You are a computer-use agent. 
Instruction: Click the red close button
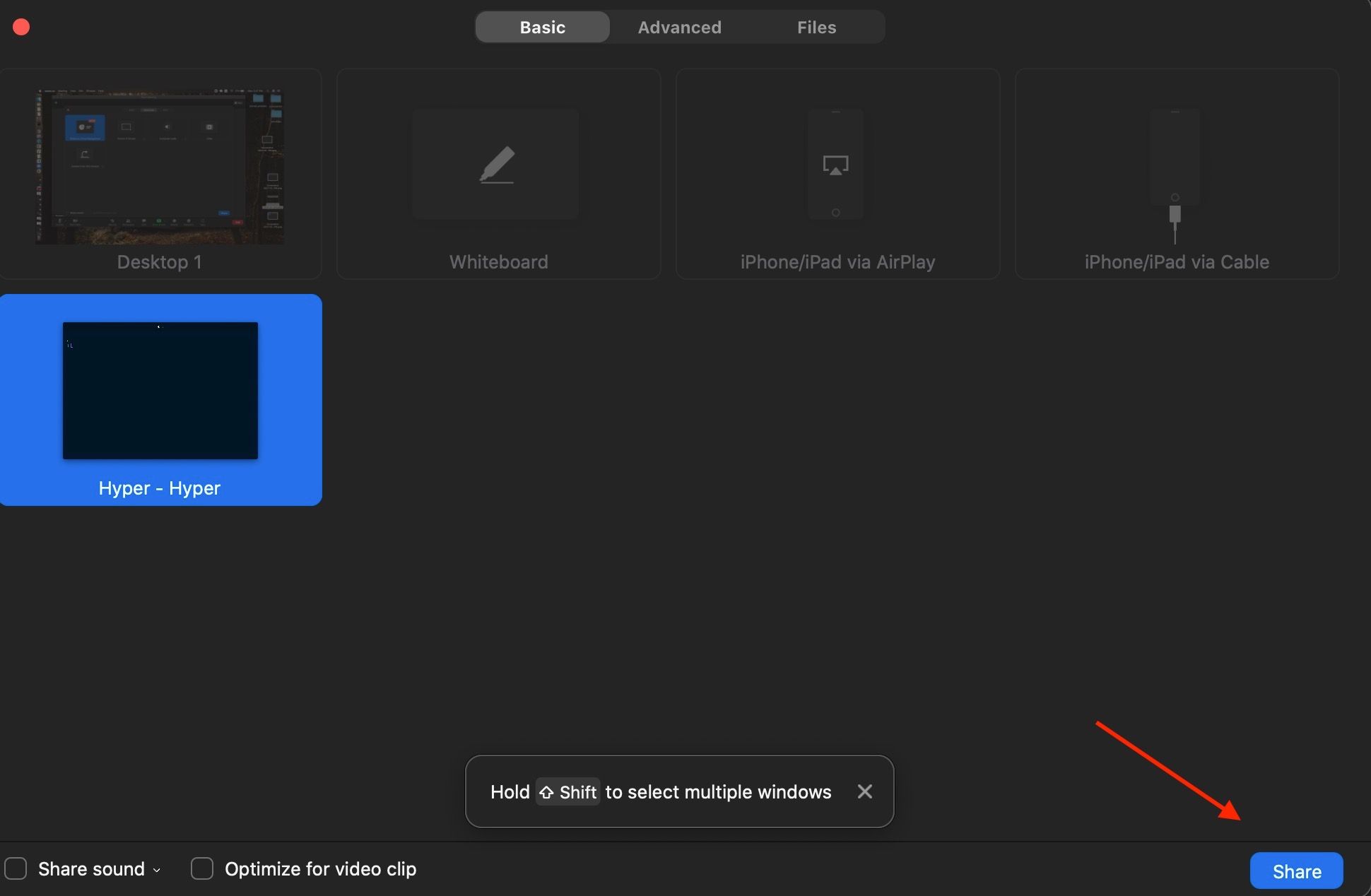tap(20, 26)
